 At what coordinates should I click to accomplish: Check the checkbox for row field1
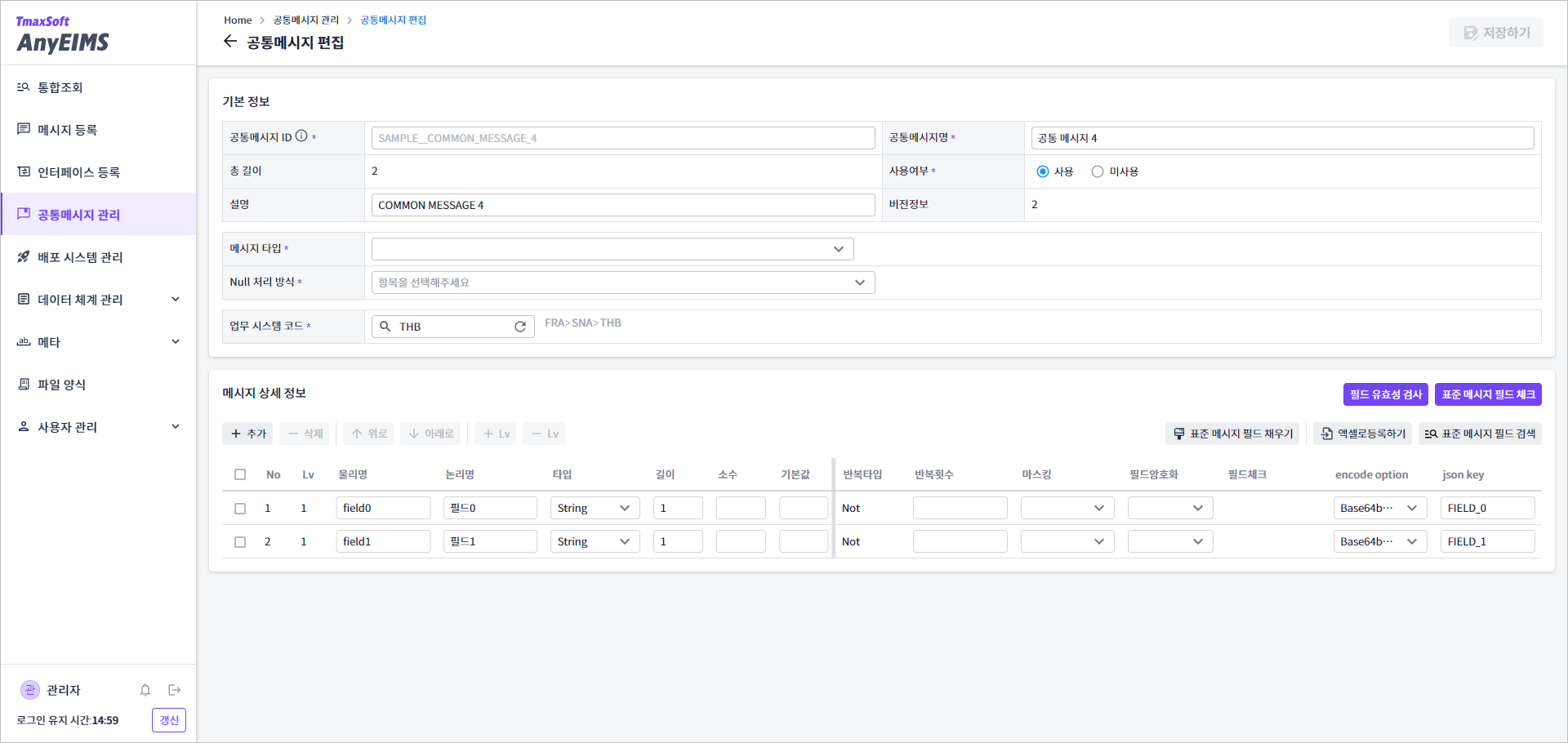point(240,541)
